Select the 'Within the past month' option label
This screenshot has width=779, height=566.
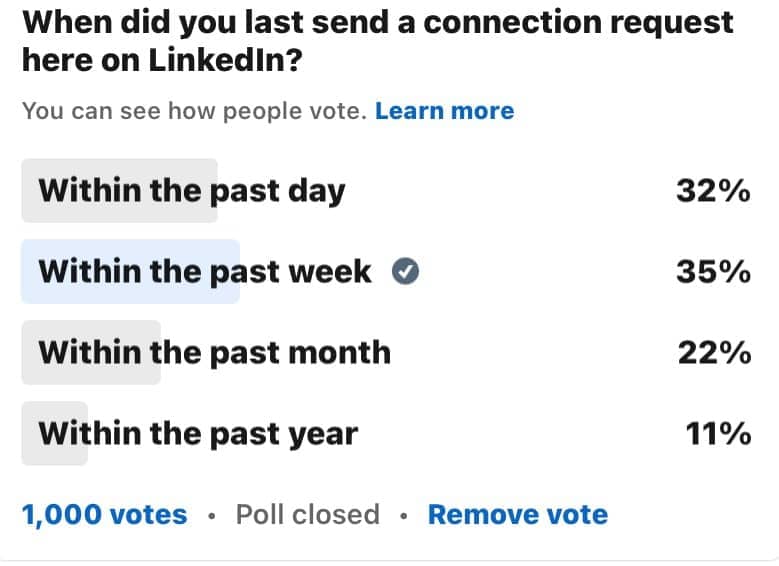tap(215, 353)
